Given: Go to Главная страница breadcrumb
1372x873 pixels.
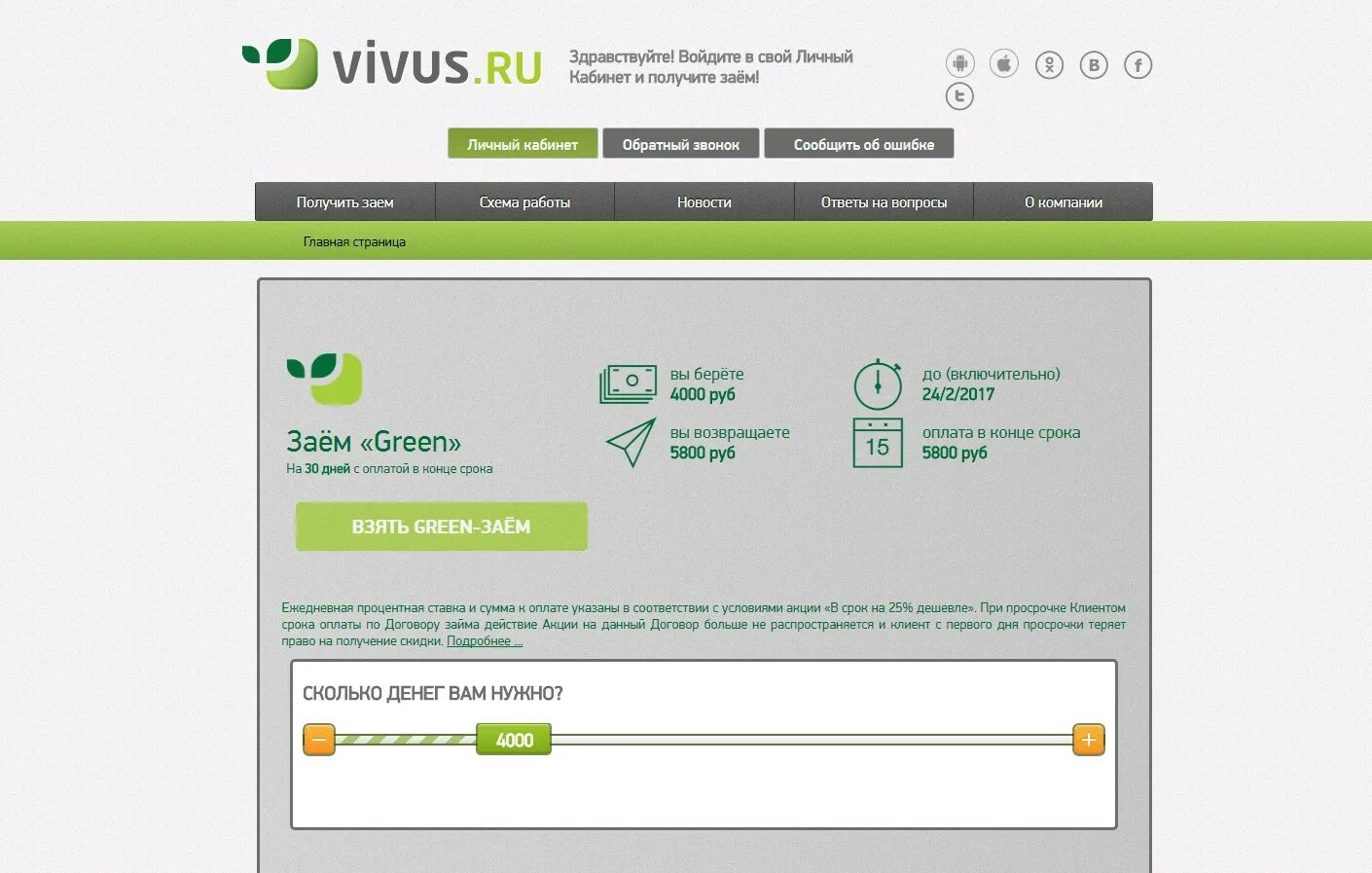Looking at the screenshot, I should pos(354,241).
